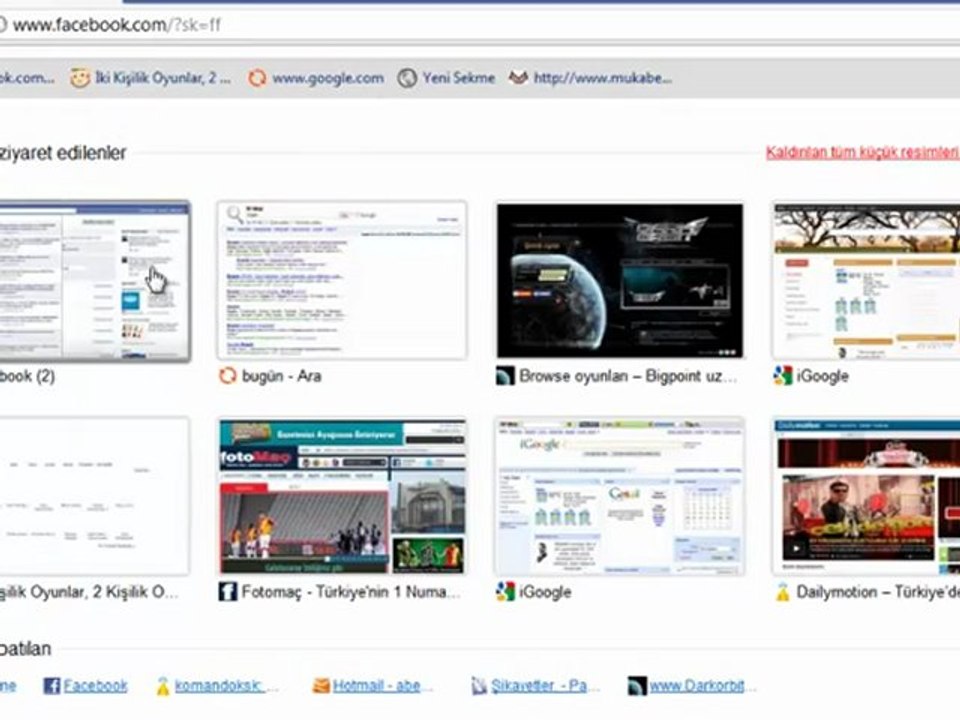Click the Hotmail envelope icon
960x720 pixels.
coord(321,686)
